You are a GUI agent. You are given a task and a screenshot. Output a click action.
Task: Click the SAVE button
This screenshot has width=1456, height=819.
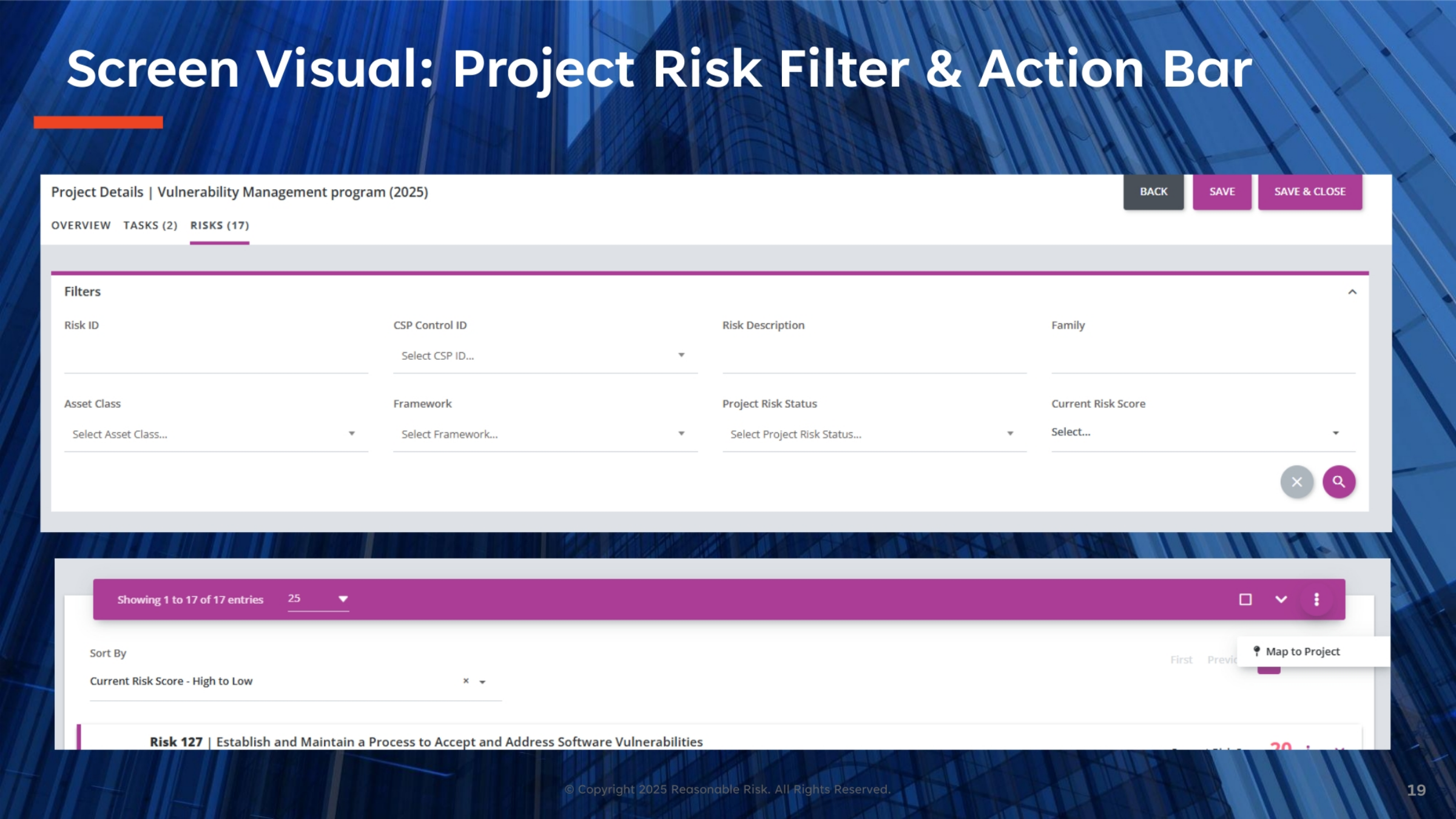pyautogui.click(x=1222, y=192)
